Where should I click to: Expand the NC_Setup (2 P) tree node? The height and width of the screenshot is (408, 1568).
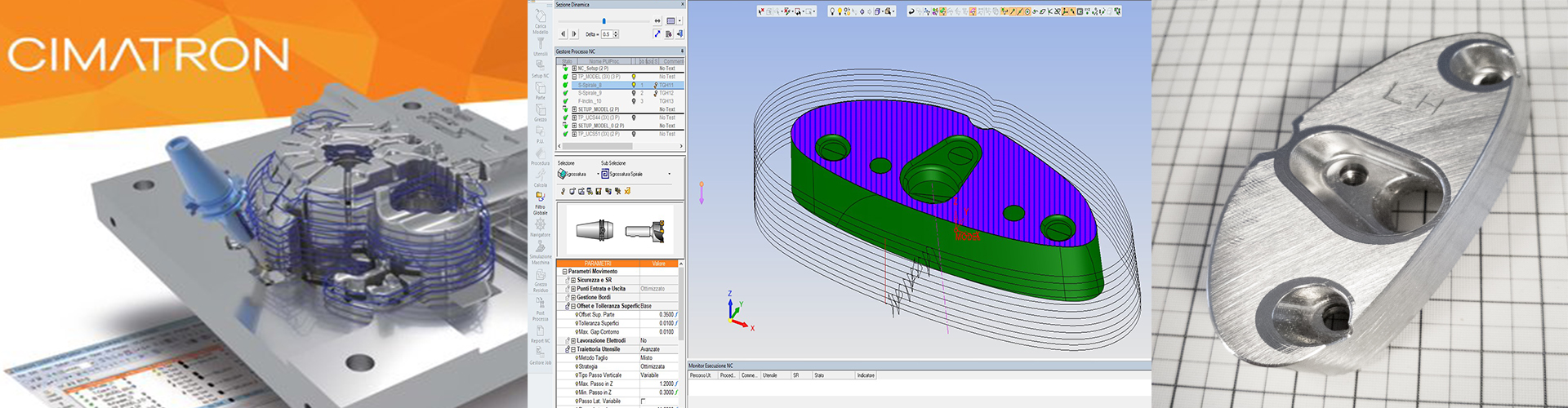[574, 69]
